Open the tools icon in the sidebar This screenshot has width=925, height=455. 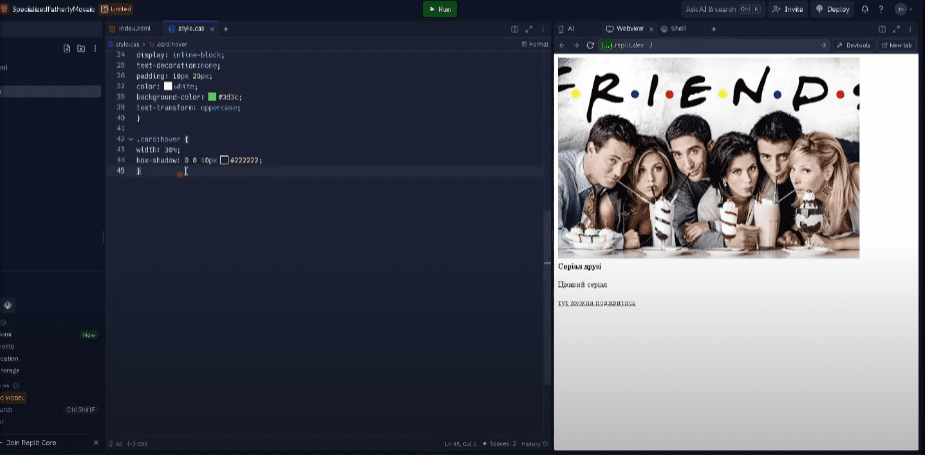coord(8,305)
